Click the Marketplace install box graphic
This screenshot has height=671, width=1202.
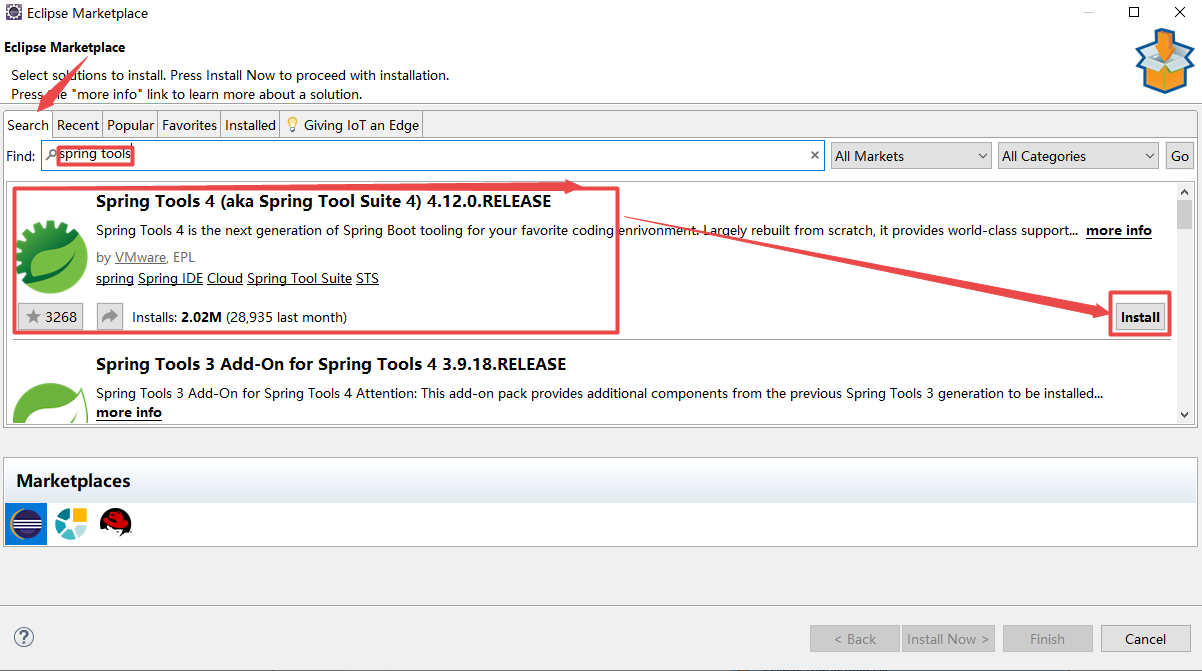tap(1164, 62)
